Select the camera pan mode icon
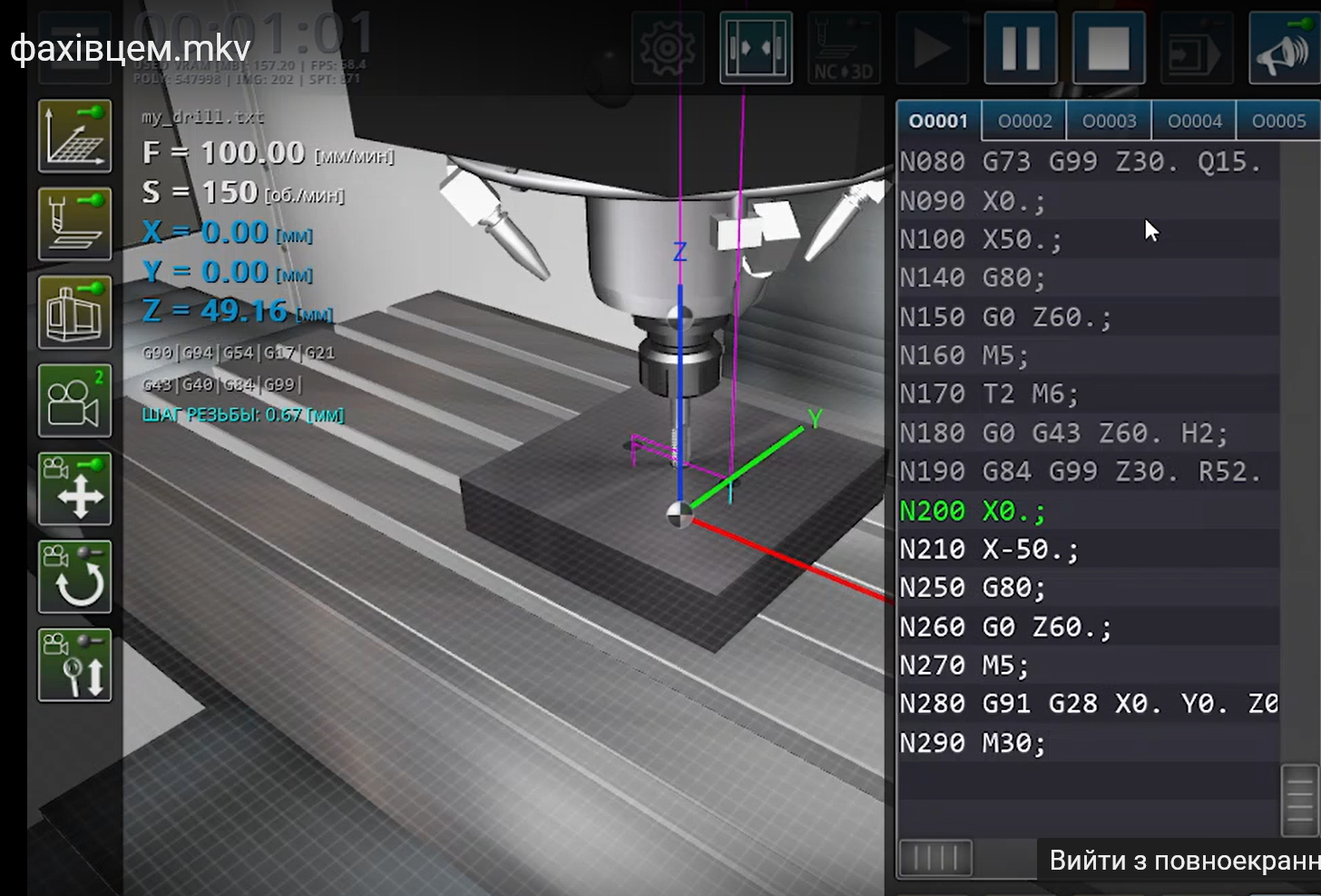The image size is (1321, 896). [74, 489]
